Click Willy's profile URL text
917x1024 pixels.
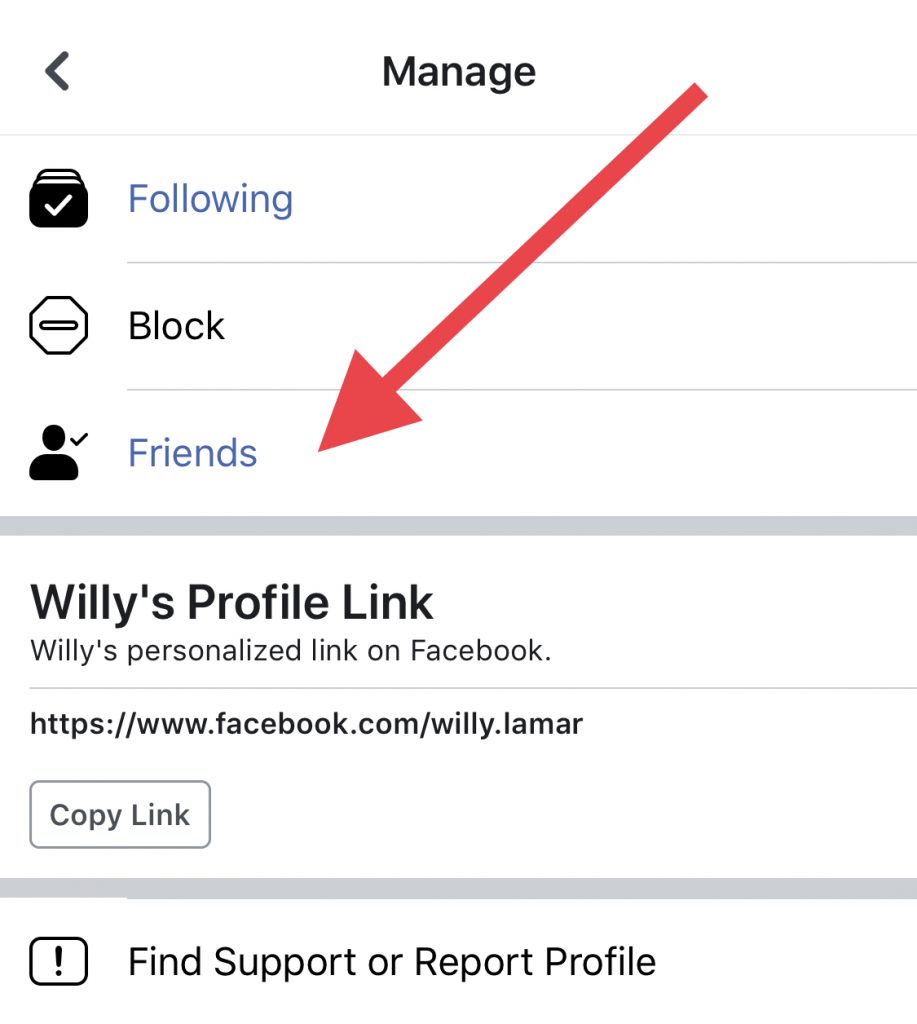(x=306, y=723)
